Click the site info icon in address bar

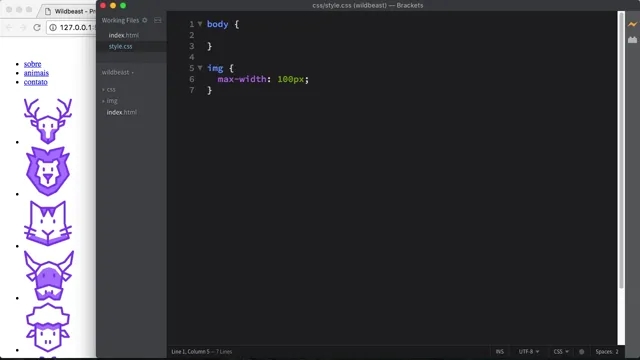53,27
